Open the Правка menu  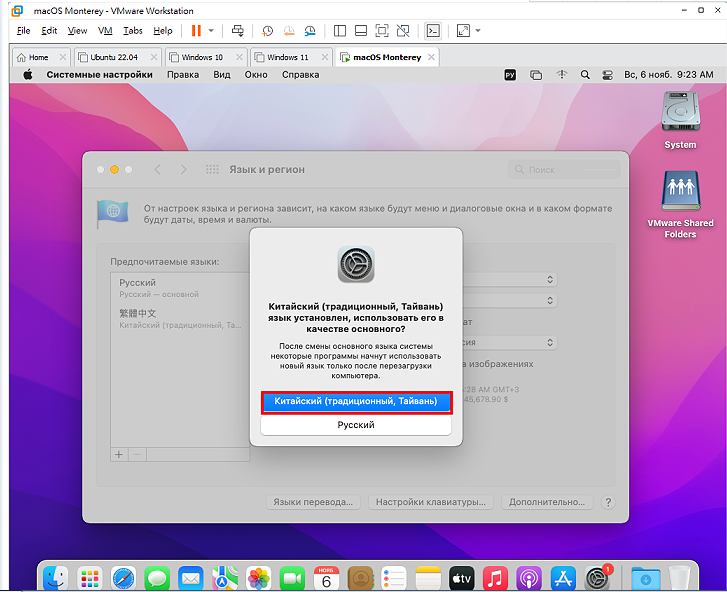click(x=183, y=75)
